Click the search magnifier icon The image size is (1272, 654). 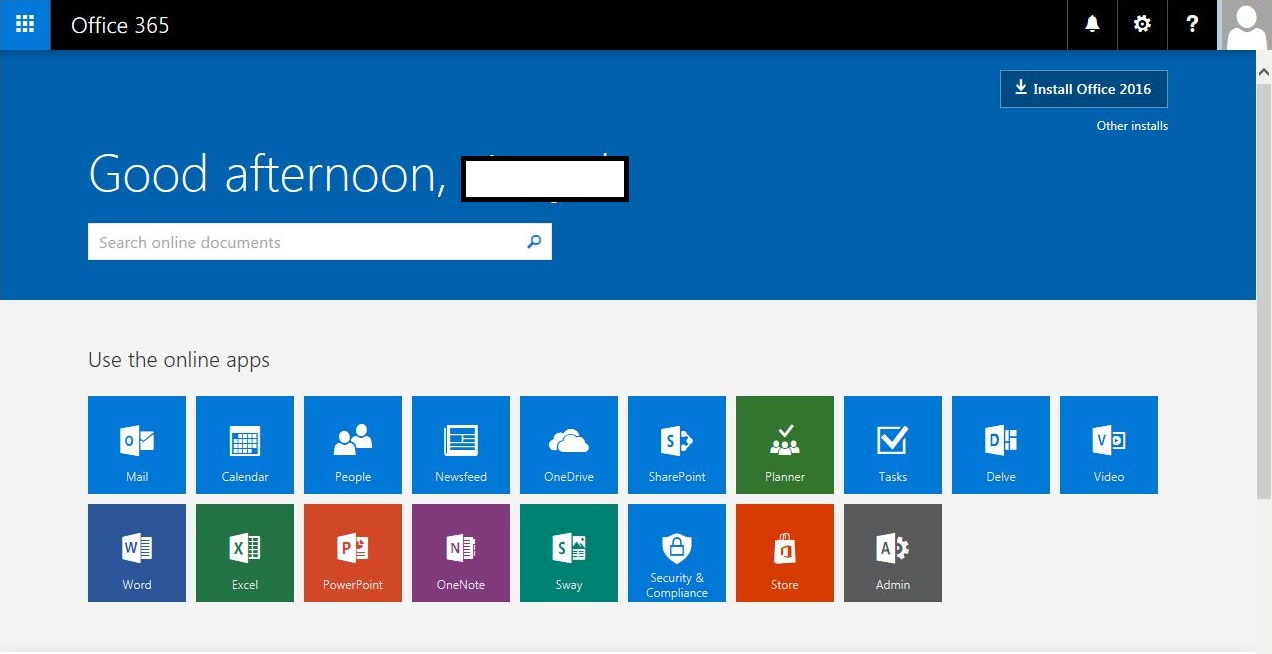[x=534, y=241]
